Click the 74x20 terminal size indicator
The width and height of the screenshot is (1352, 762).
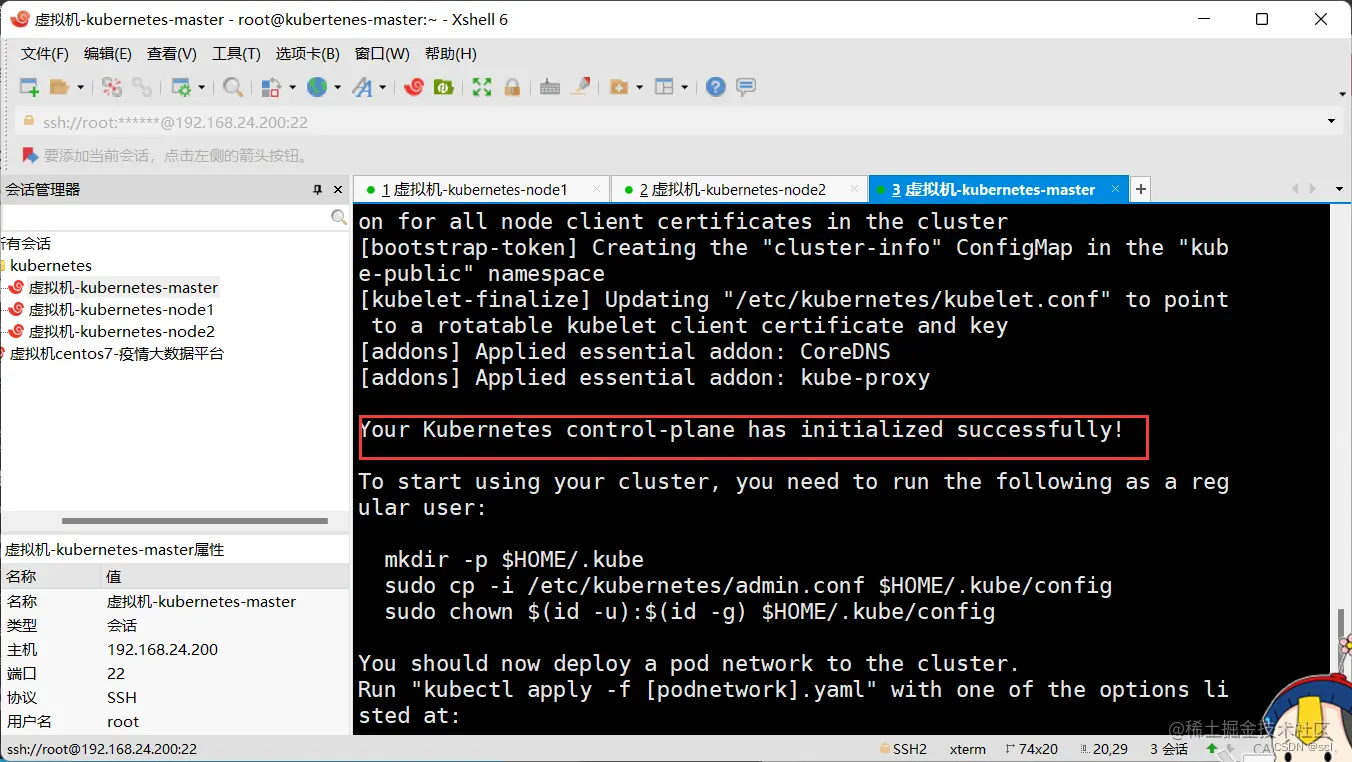coord(1030,749)
